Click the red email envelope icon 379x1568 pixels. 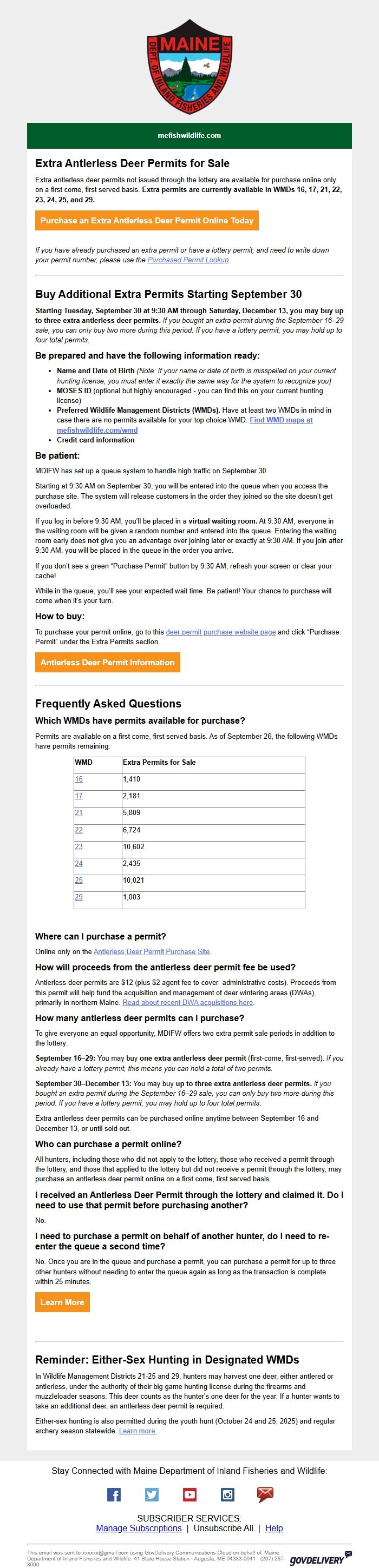point(265,1494)
